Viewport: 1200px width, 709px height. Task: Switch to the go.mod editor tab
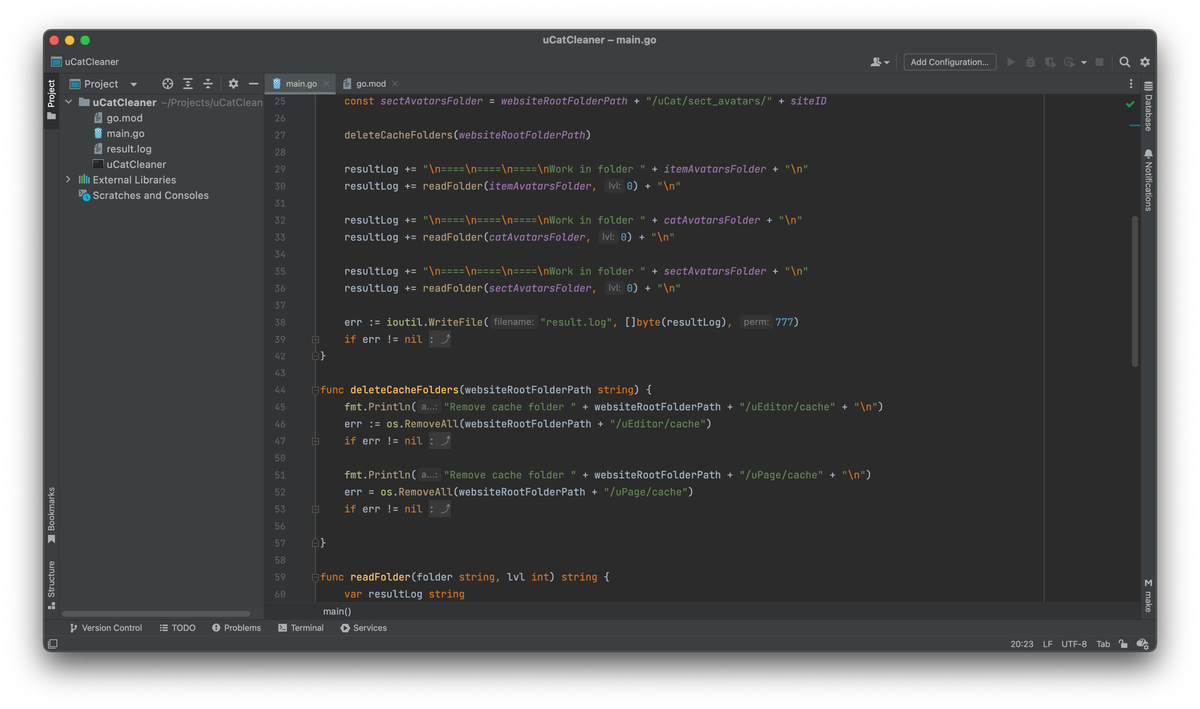pos(370,84)
